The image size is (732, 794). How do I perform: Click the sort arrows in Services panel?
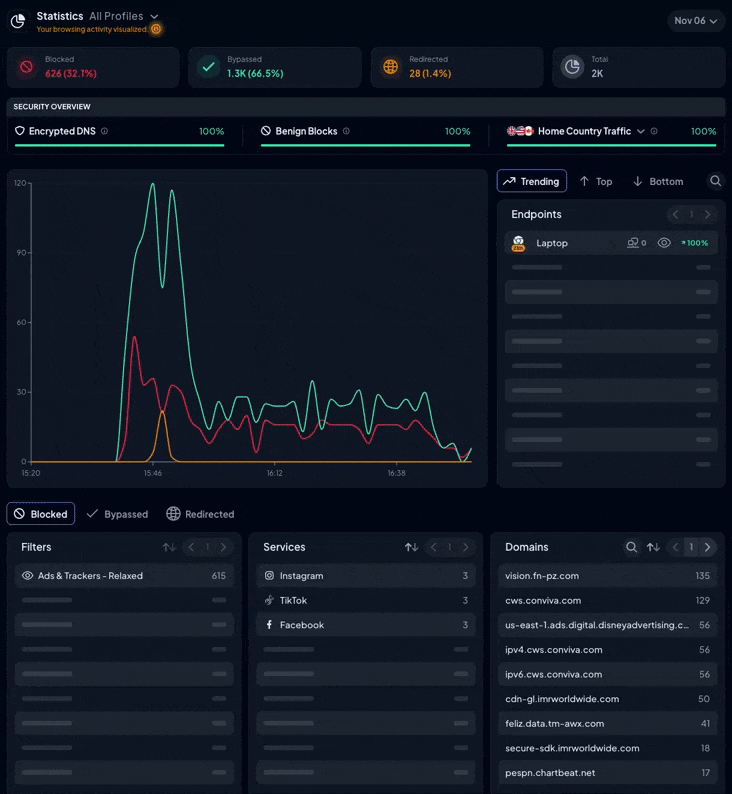pyautogui.click(x=411, y=547)
